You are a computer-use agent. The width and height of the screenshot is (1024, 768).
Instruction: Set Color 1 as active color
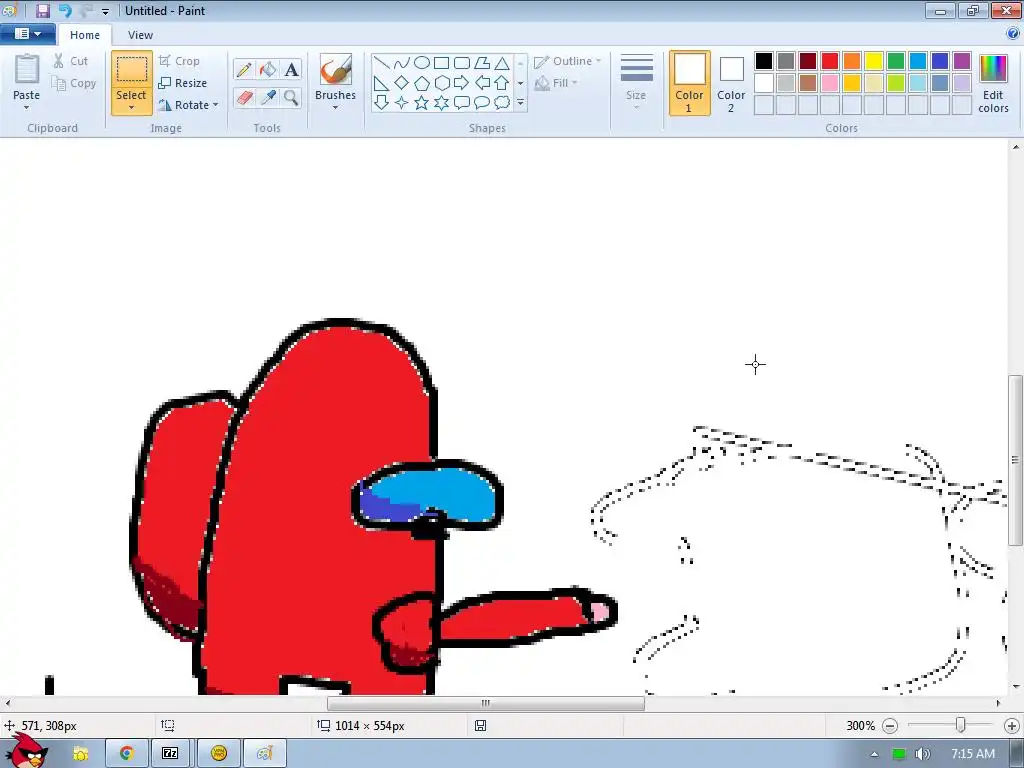click(x=690, y=83)
